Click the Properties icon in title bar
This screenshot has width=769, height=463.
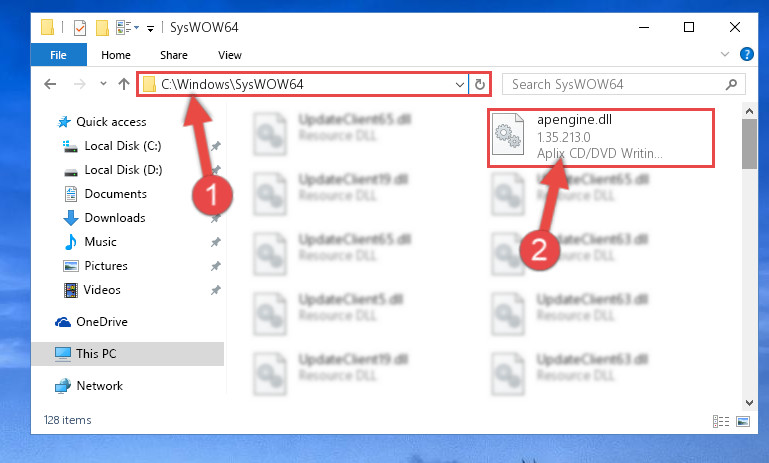tap(80, 27)
